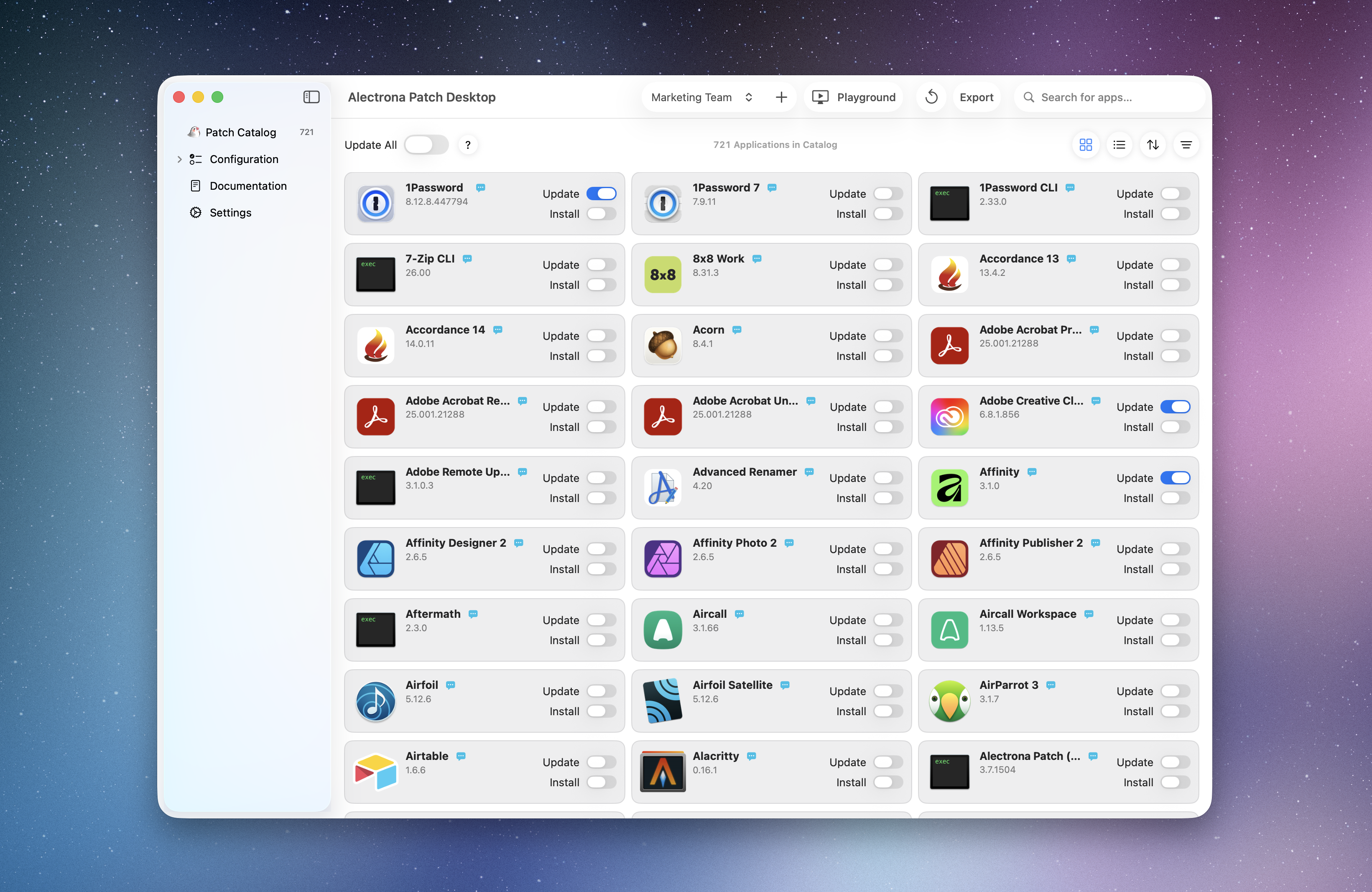Viewport: 1372px width, 892px height.
Task: Open the sort order arrows icon
Action: coord(1153,145)
